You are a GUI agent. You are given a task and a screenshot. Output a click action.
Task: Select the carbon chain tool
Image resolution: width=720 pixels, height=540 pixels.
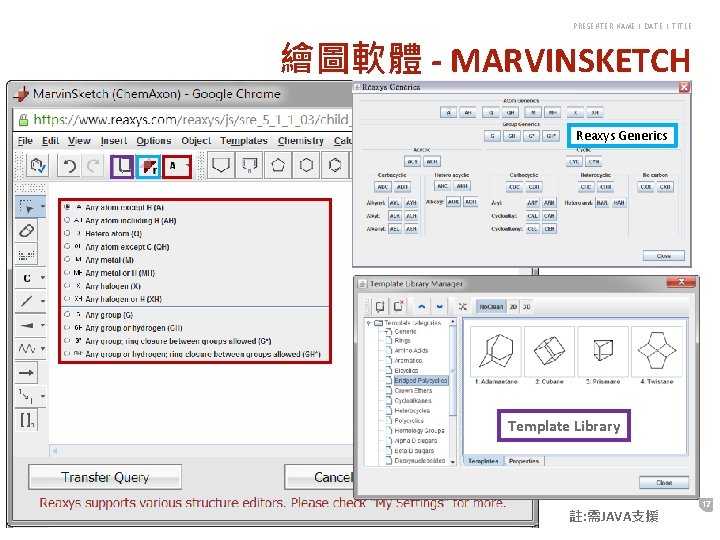27,349
